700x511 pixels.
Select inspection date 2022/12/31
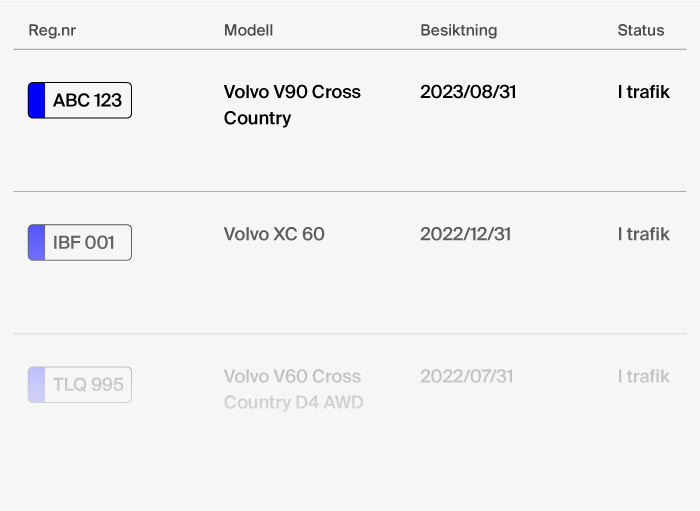click(x=466, y=234)
